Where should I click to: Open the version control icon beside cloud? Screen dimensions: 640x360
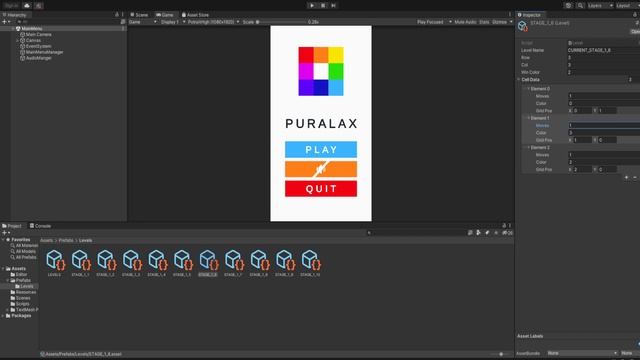39,6
